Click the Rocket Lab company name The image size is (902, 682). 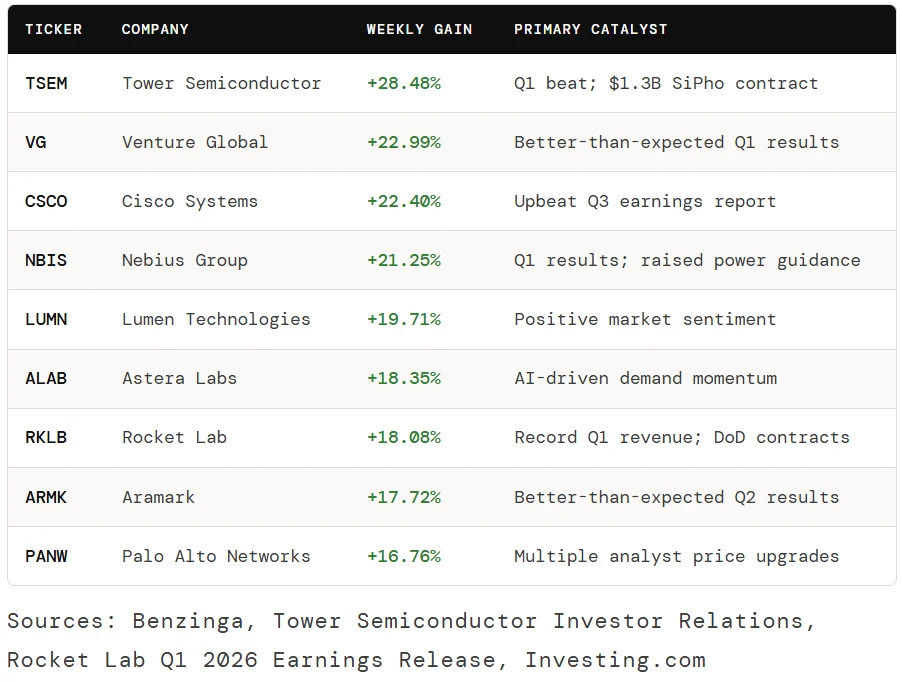pos(174,438)
